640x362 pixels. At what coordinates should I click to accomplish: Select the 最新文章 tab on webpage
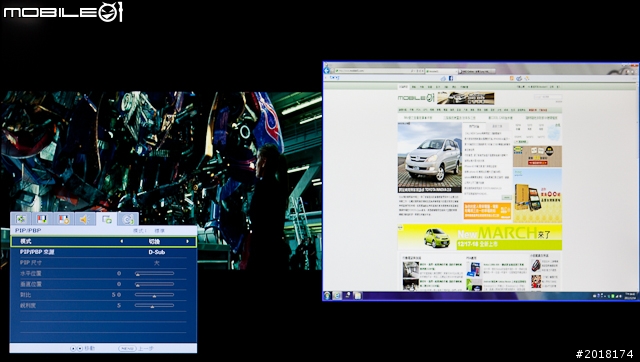pyautogui.click(x=497, y=127)
